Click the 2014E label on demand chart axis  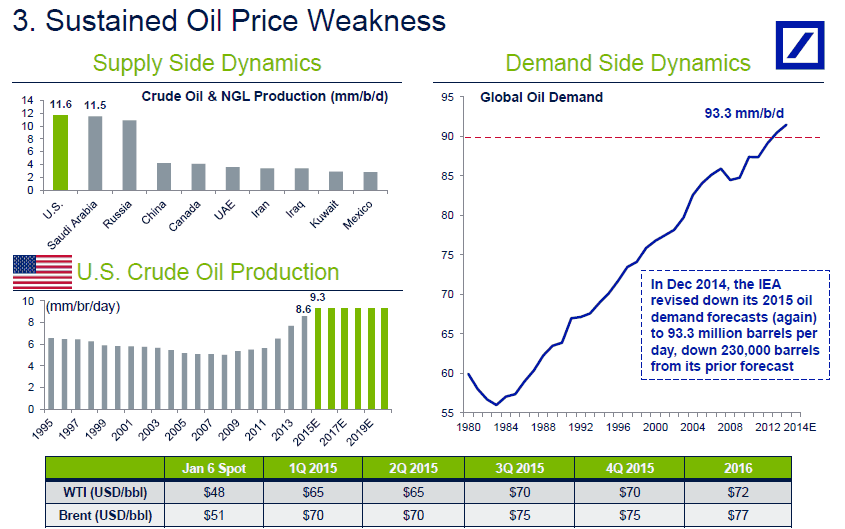(800, 427)
